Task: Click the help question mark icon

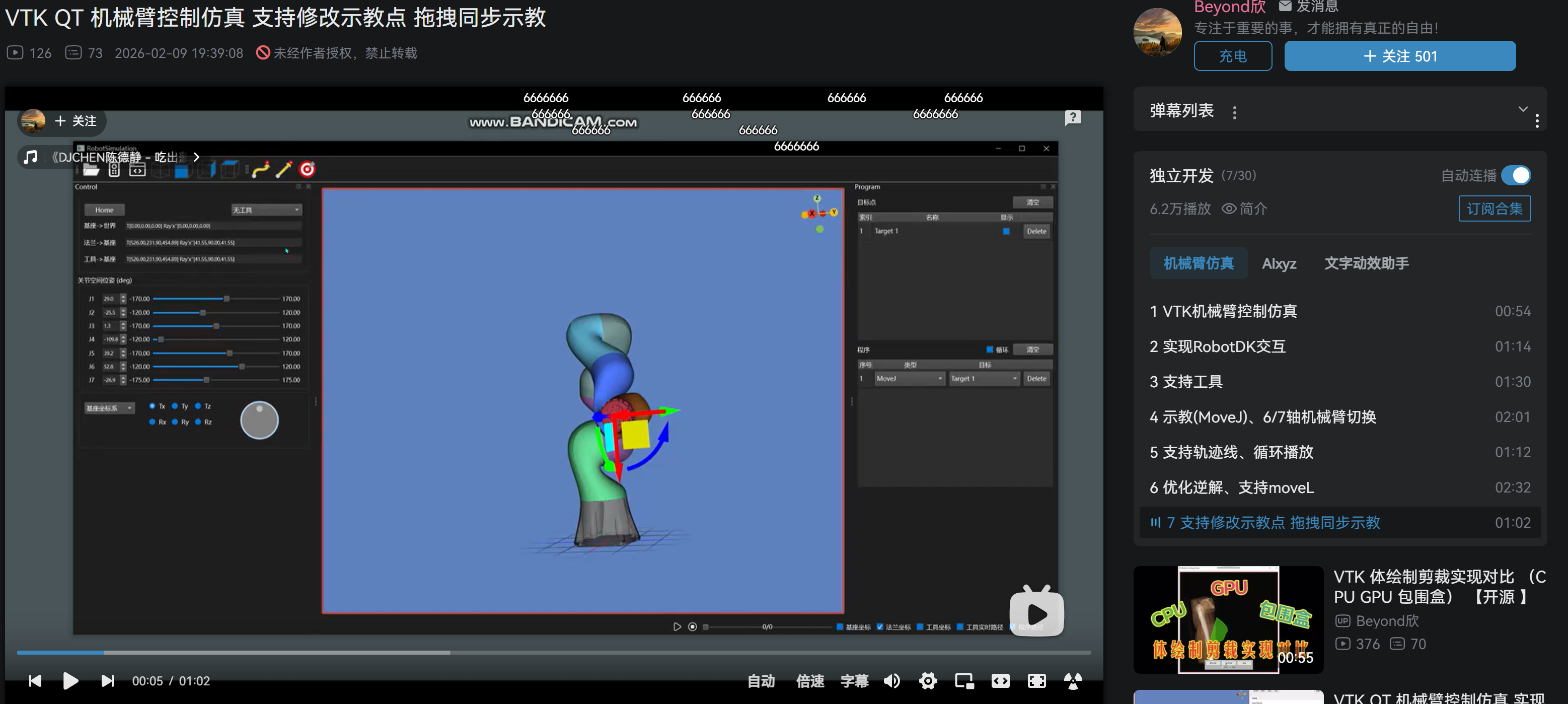Action: 1073,117
